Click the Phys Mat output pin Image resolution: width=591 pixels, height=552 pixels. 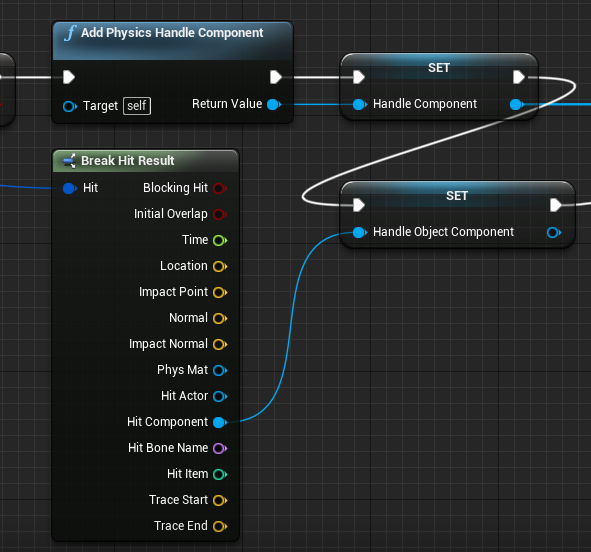220,370
